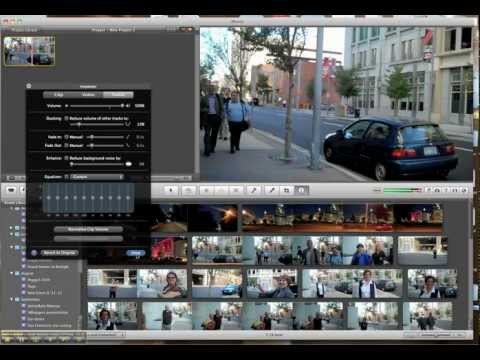Select the project clip thumbnail in project pane
The width and height of the screenshot is (480, 360).
tap(29, 51)
